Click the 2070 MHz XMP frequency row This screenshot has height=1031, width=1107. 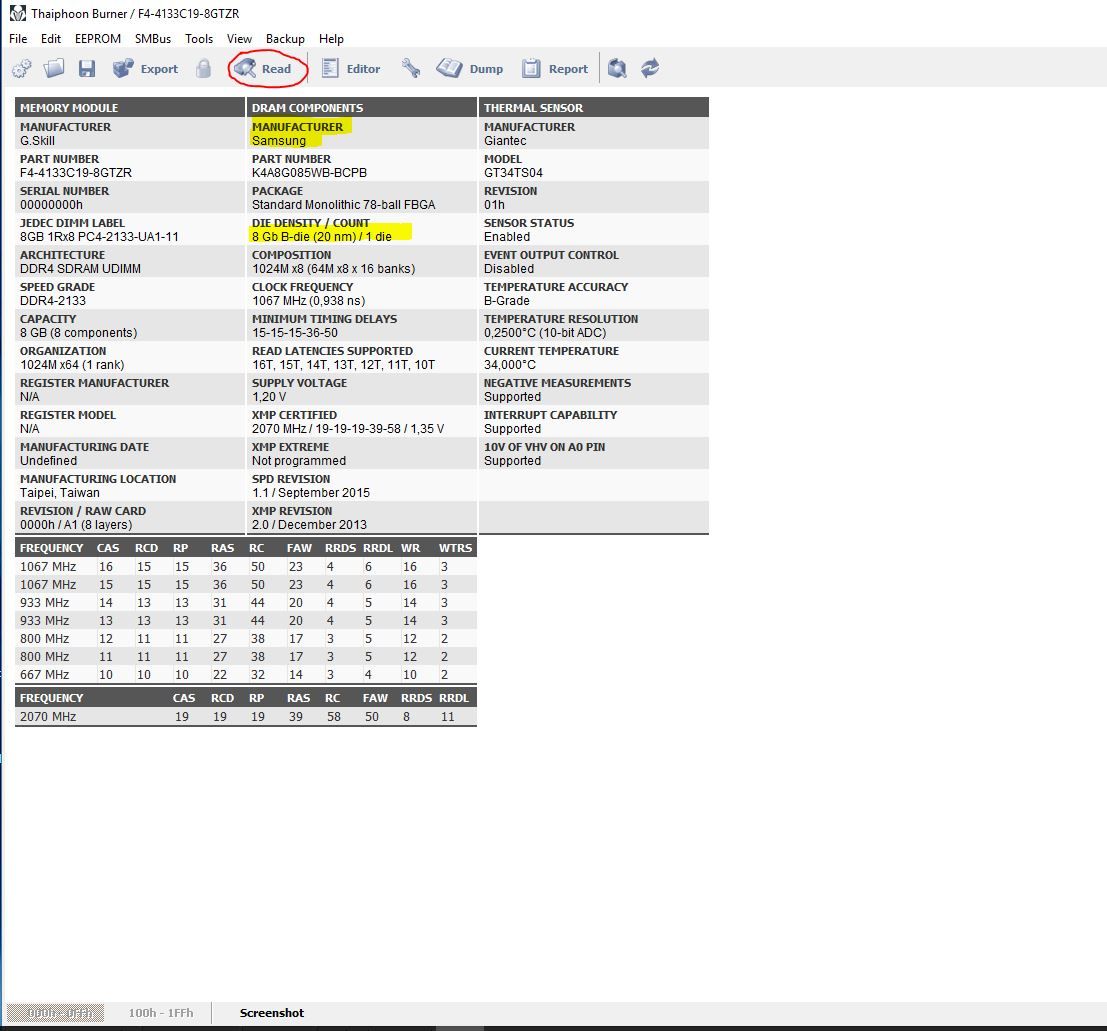coord(246,717)
